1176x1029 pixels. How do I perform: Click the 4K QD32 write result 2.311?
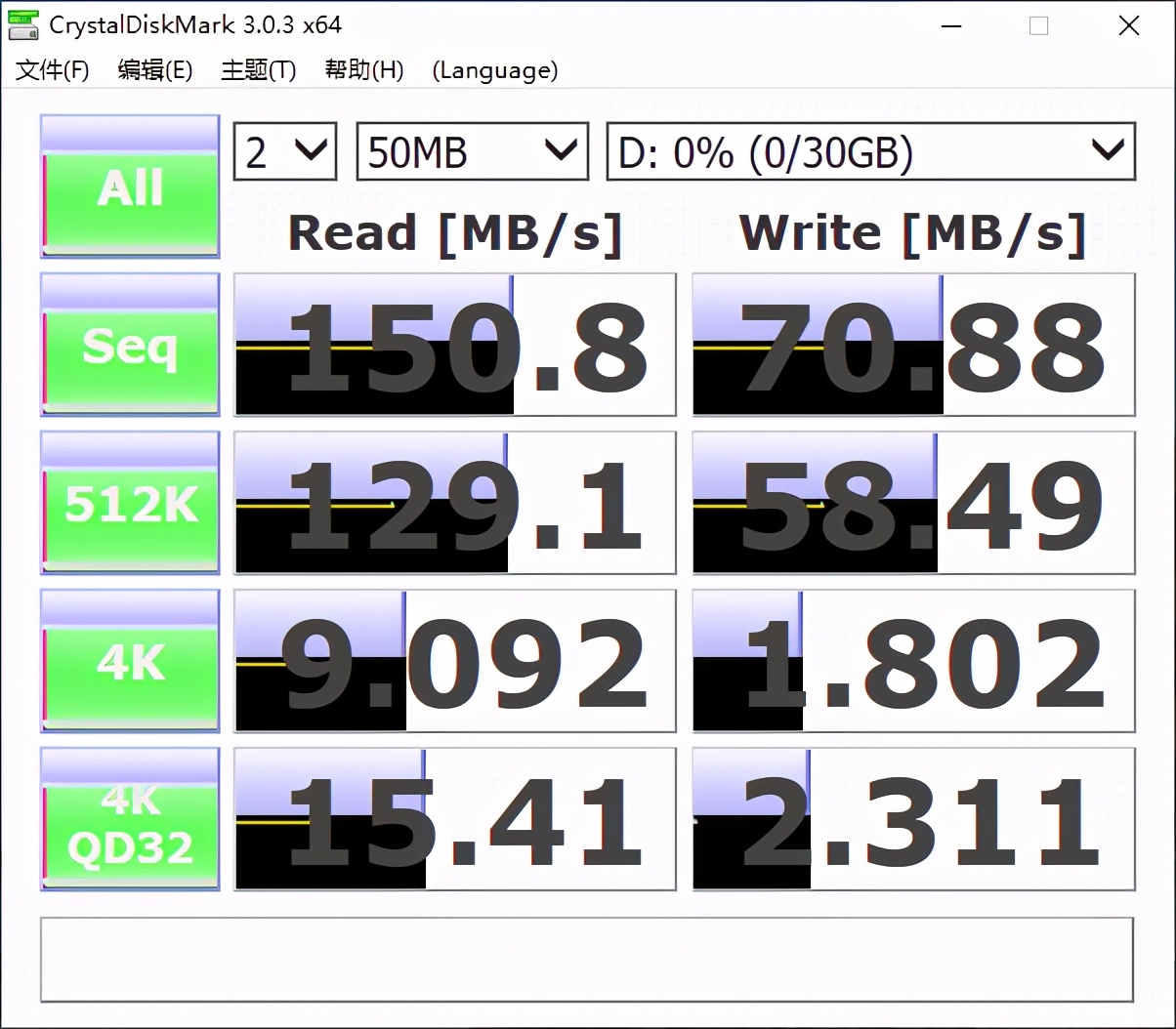click(913, 819)
